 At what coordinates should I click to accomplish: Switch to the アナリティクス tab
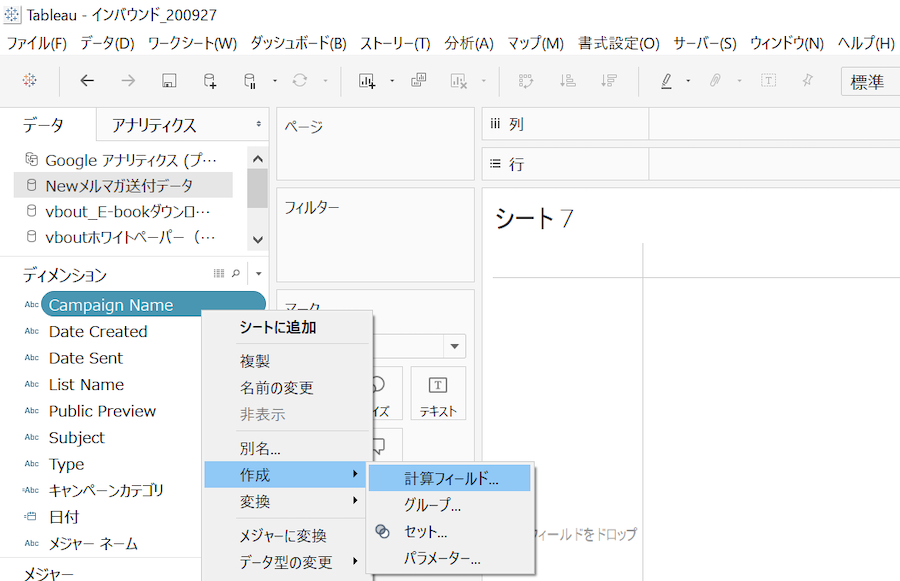coord(154,125)
